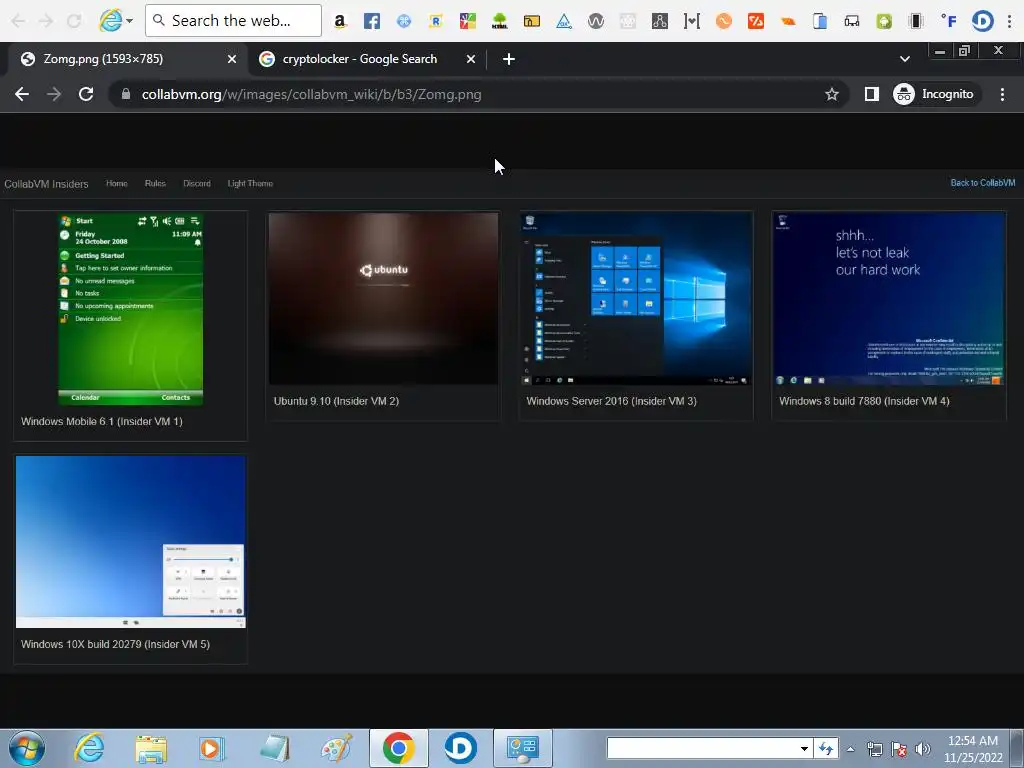Click the Home nav link
1024x768 pixels.
[x=117, y=184]
